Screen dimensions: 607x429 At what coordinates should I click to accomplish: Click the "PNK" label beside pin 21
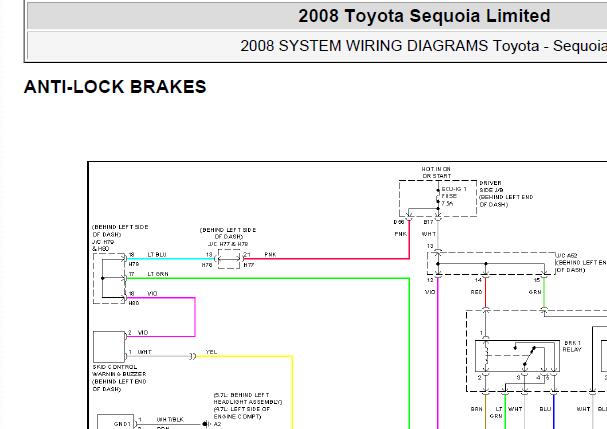pos(270,254)
